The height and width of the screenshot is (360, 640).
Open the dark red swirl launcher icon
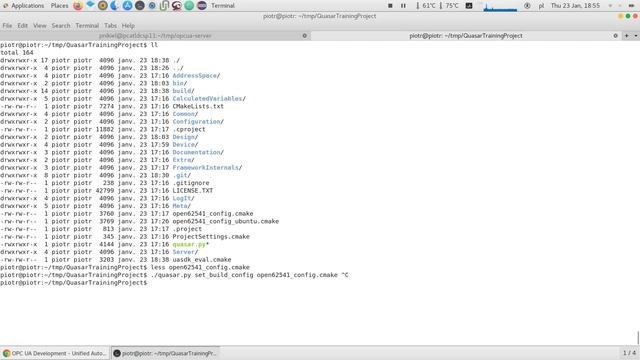coord(177,6)
